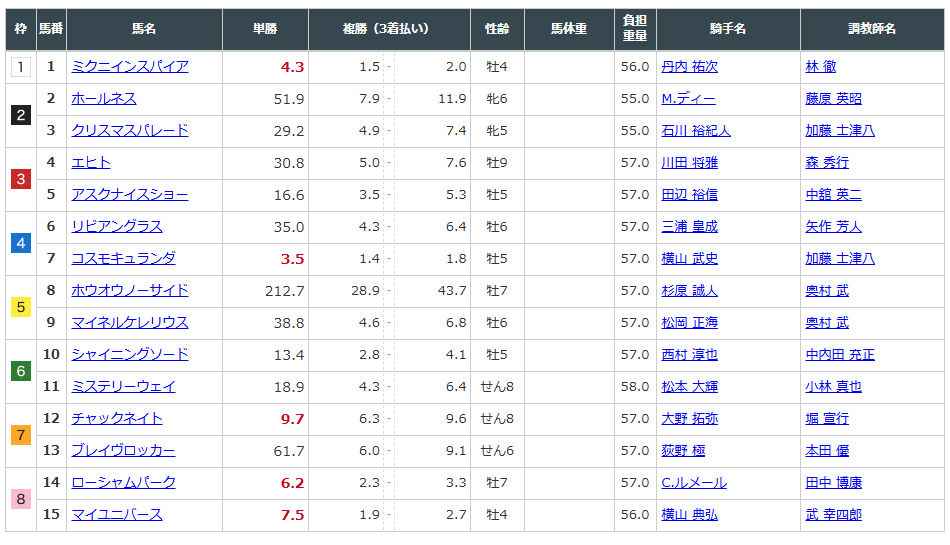The image size is (950, 545).
Task: Click the yellow frame 5 box
Action: [x=21, y=307]
